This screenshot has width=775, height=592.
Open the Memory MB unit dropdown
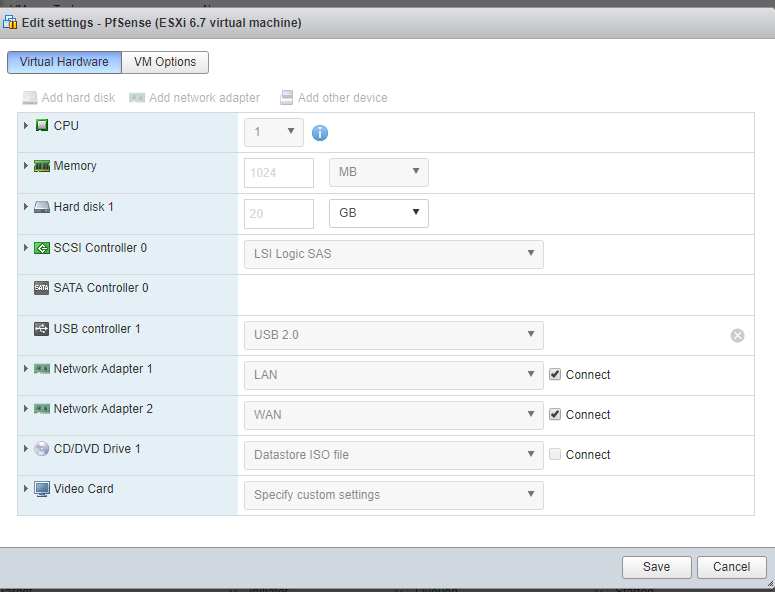point(379,172)
